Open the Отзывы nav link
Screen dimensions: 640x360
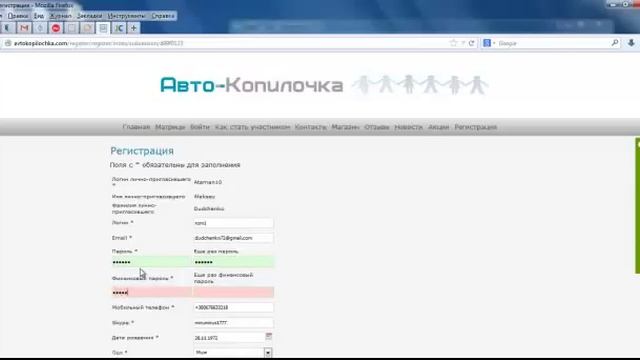(x=377, y=127)
